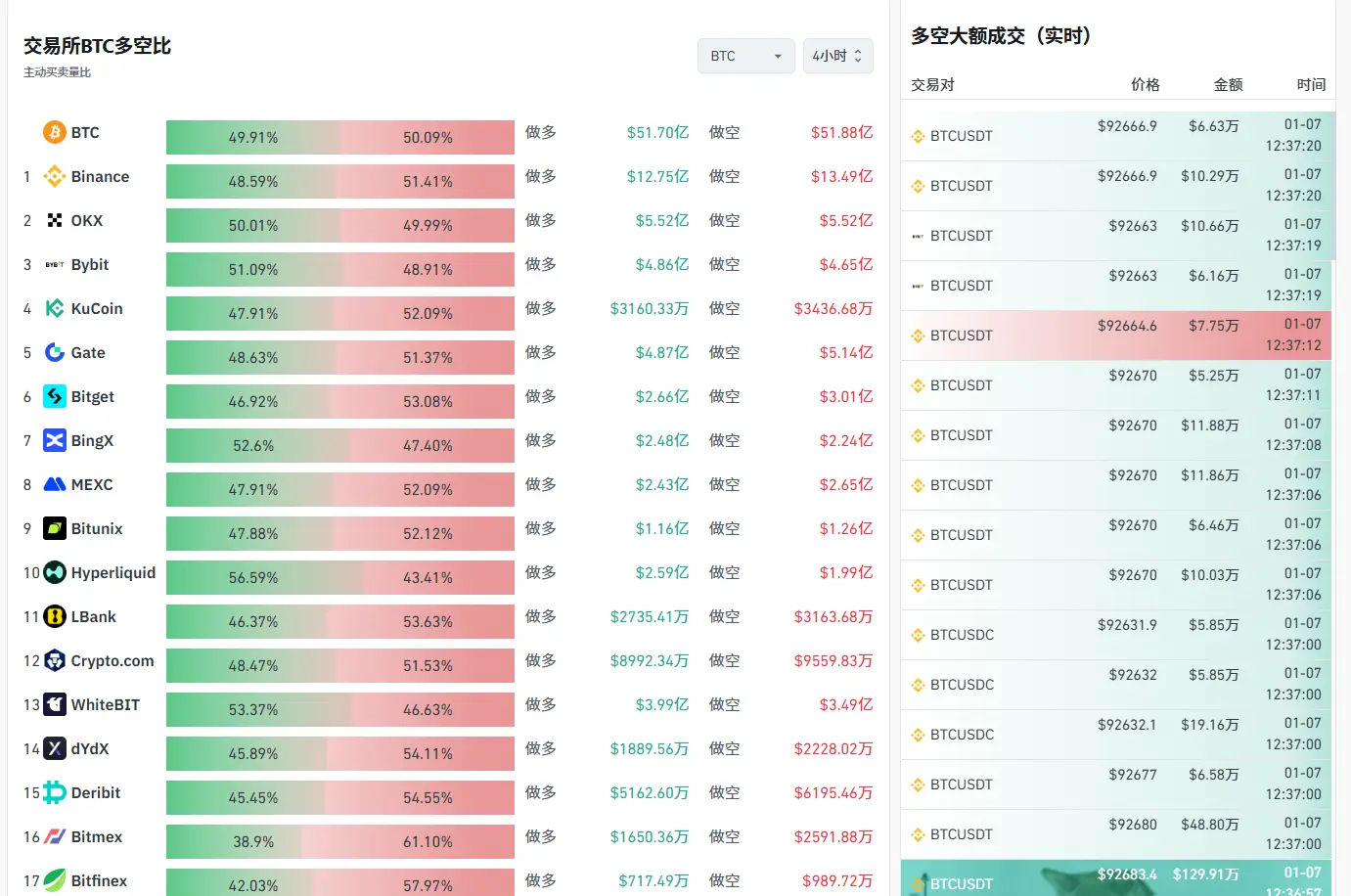Click the 价格 column header
The height and width of the screenshot is (896, 1351).
coord(1146,85)
